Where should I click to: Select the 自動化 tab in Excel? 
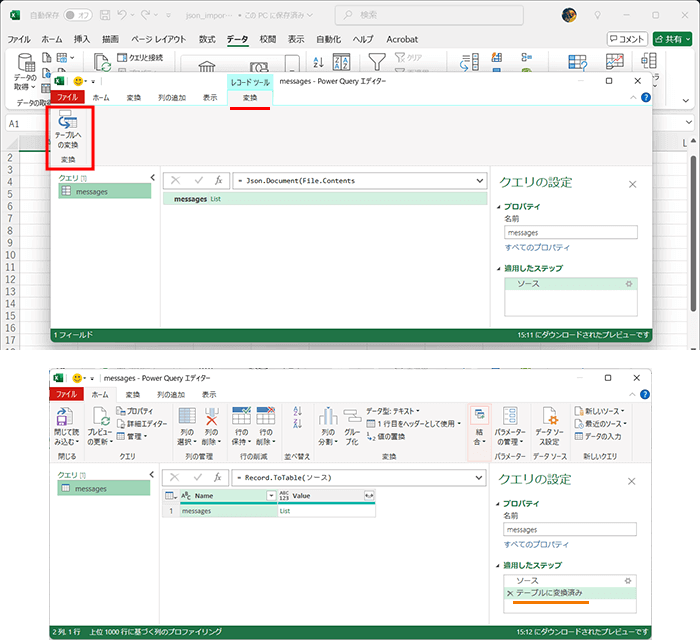pos(329,39)
